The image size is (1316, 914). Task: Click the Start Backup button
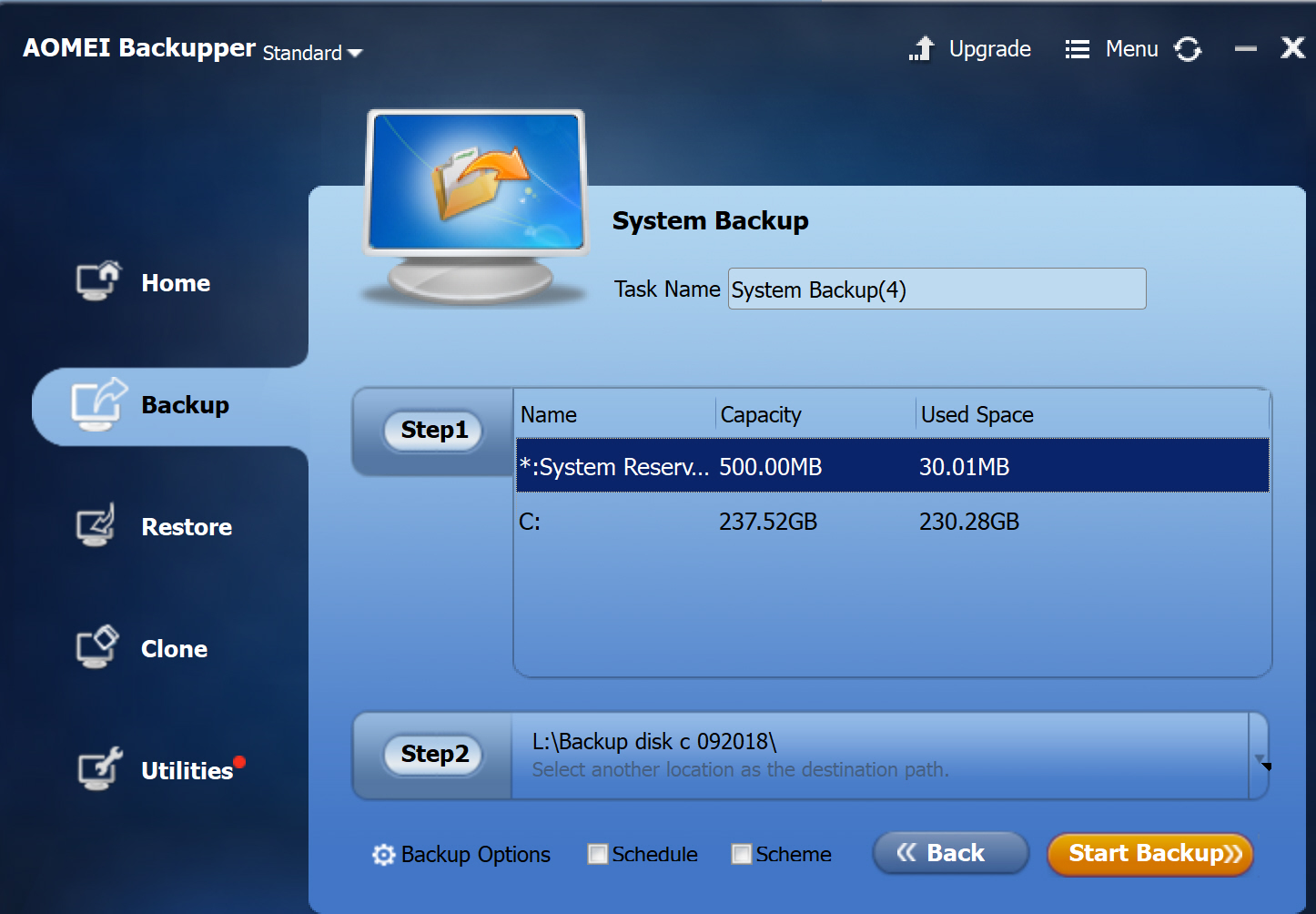pyautogui.click(x=1150, y=854)
